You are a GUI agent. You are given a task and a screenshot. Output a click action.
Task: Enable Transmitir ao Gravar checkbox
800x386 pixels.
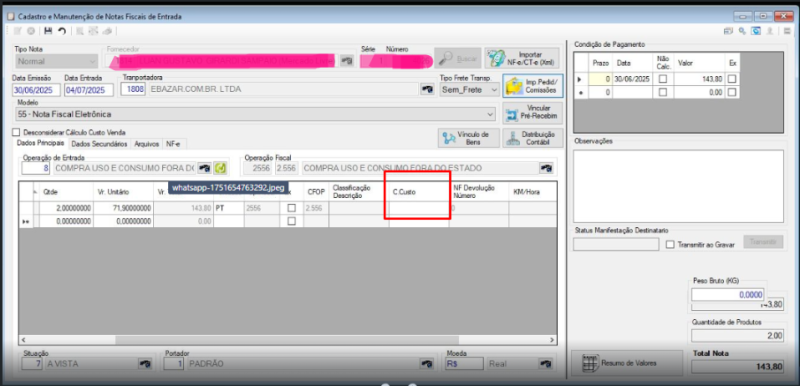click(670, 245)
